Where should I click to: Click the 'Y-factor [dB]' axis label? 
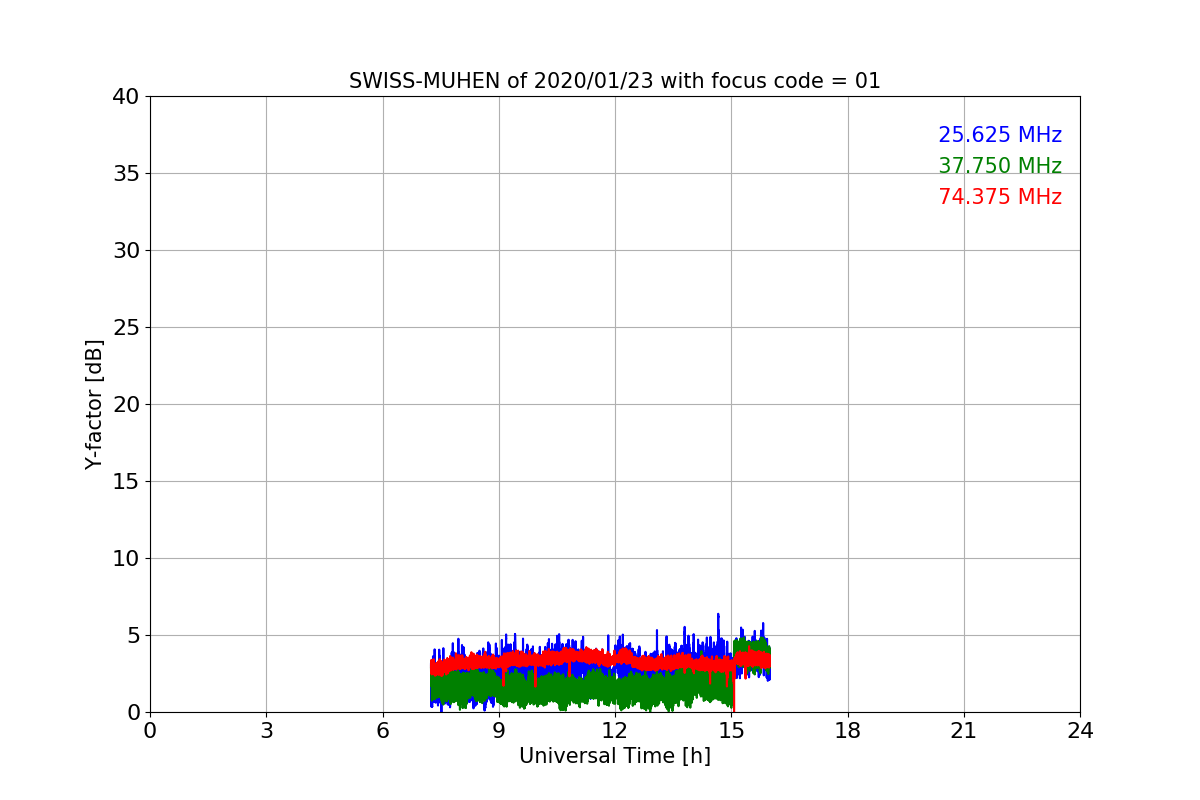94,404
